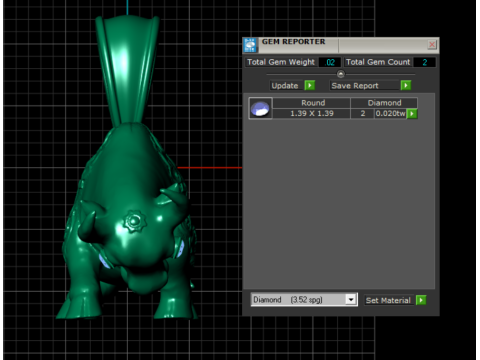Image resolution: width=480 pixels, height=360 pixels.
Task: Collapse panel with the round arrow toggle
Action: (x=340, y=74)
